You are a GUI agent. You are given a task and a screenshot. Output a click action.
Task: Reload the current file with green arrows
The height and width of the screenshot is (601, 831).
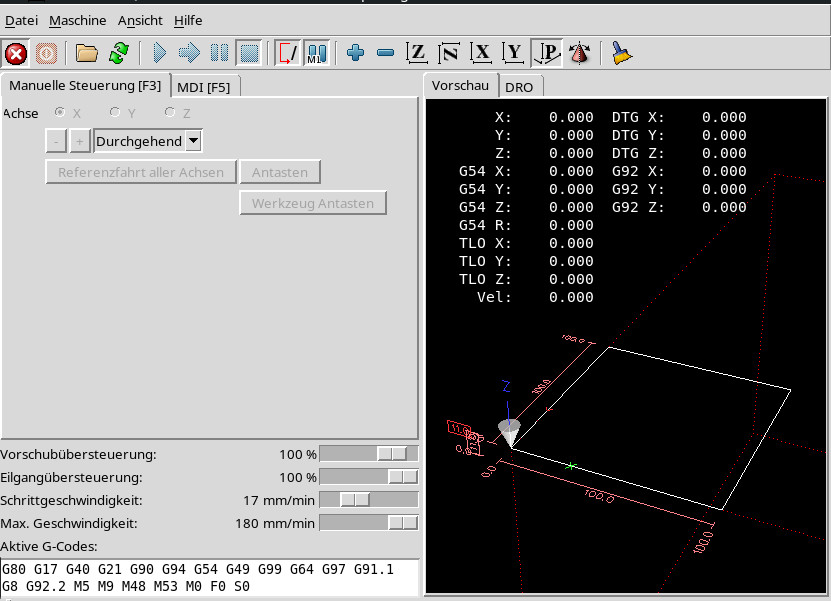[119, 54]
